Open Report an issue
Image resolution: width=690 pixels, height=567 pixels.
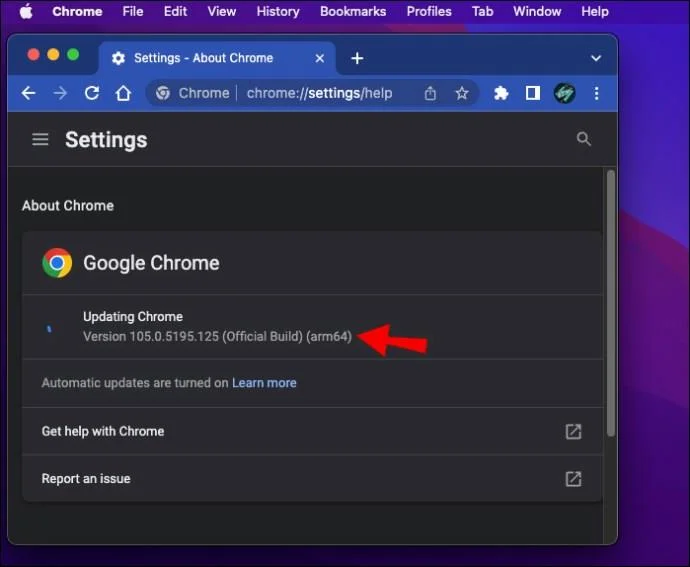(312, 479)
